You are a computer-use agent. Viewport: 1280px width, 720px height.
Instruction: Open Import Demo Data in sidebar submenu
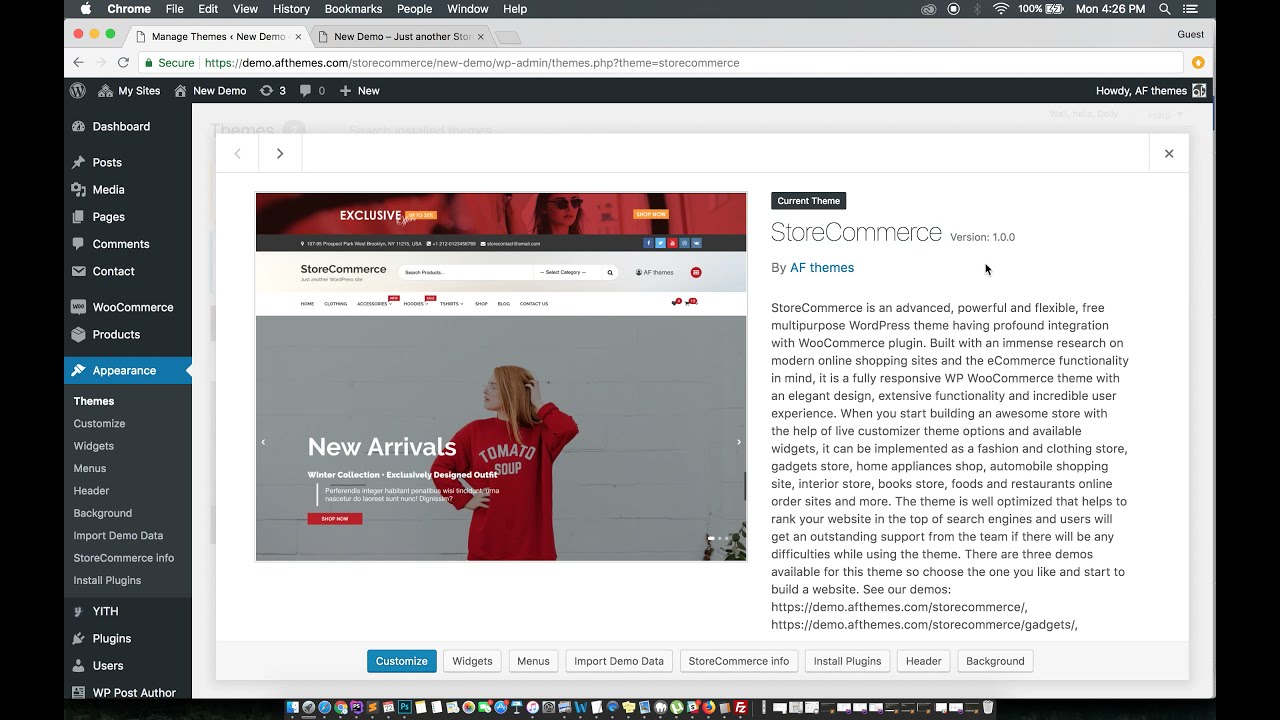click(x=118, y=536)
